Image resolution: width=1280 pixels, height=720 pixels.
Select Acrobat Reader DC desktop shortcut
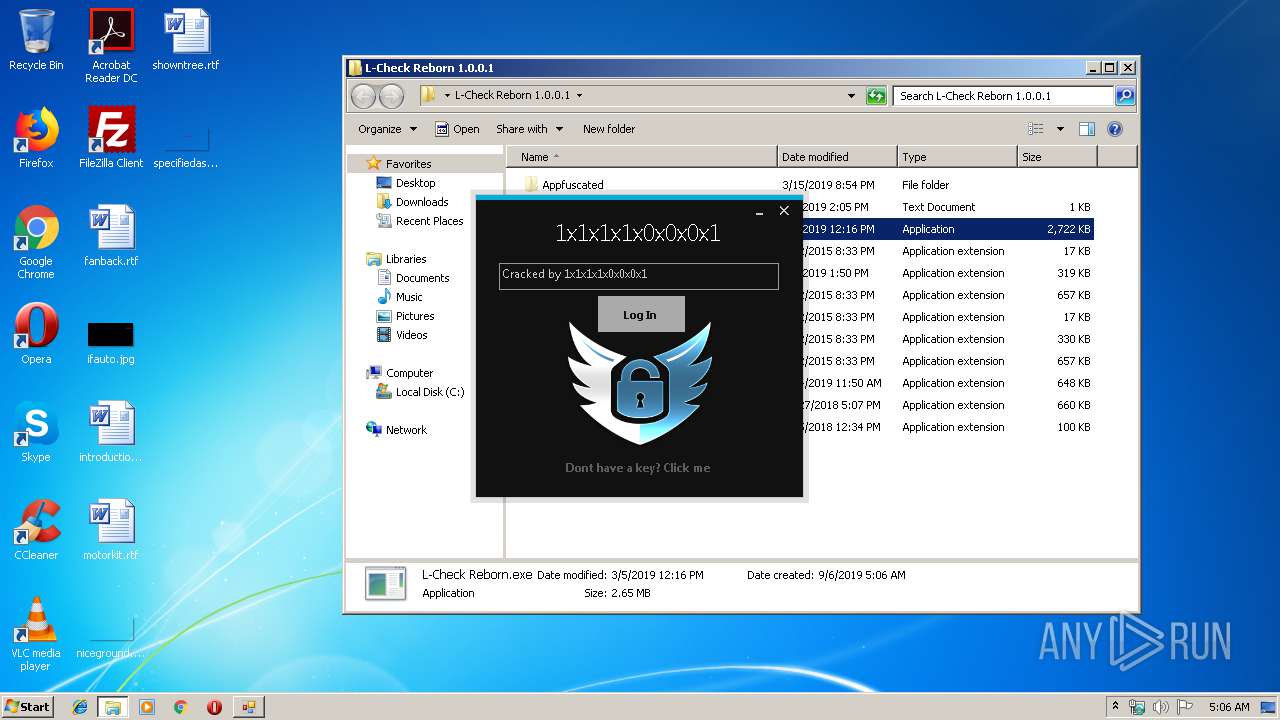coord(111,46)
